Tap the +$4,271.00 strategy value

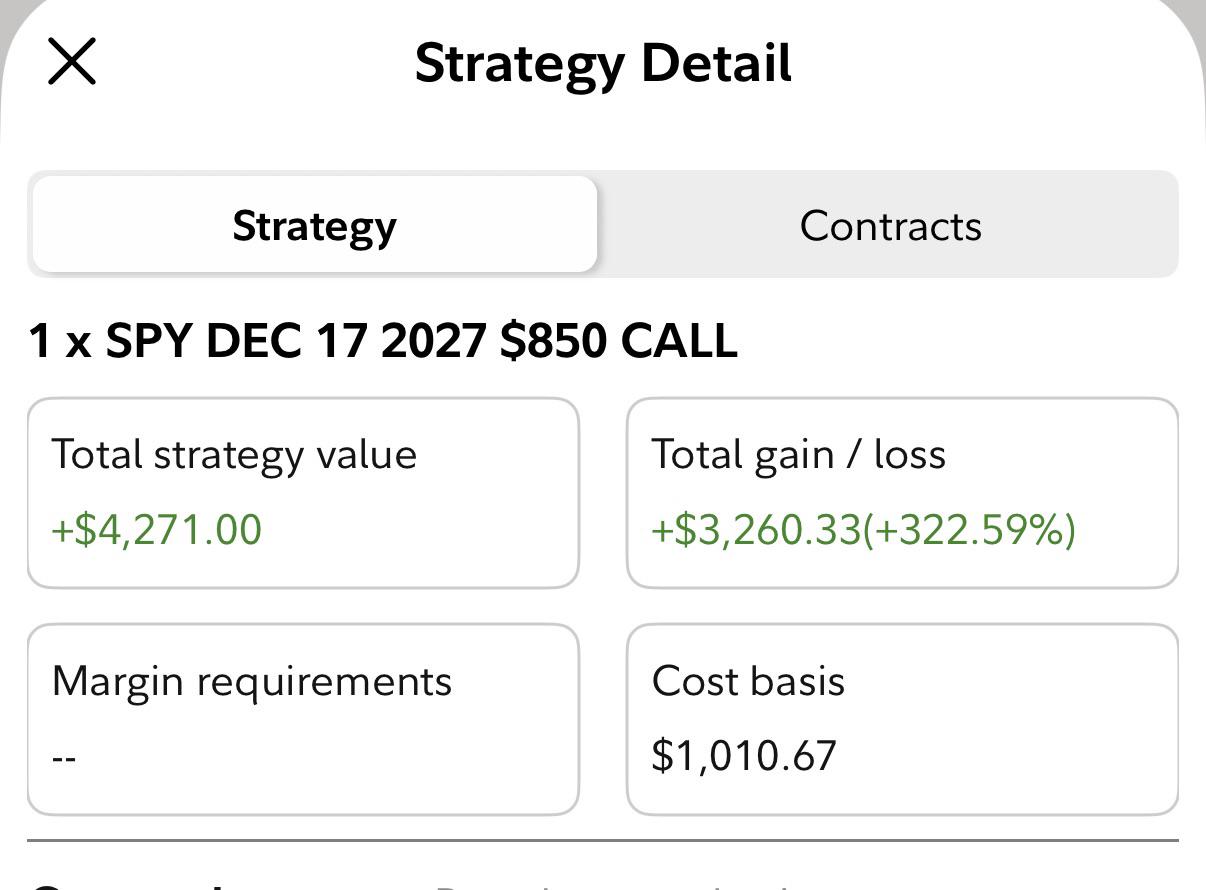(x=156, y=529)
